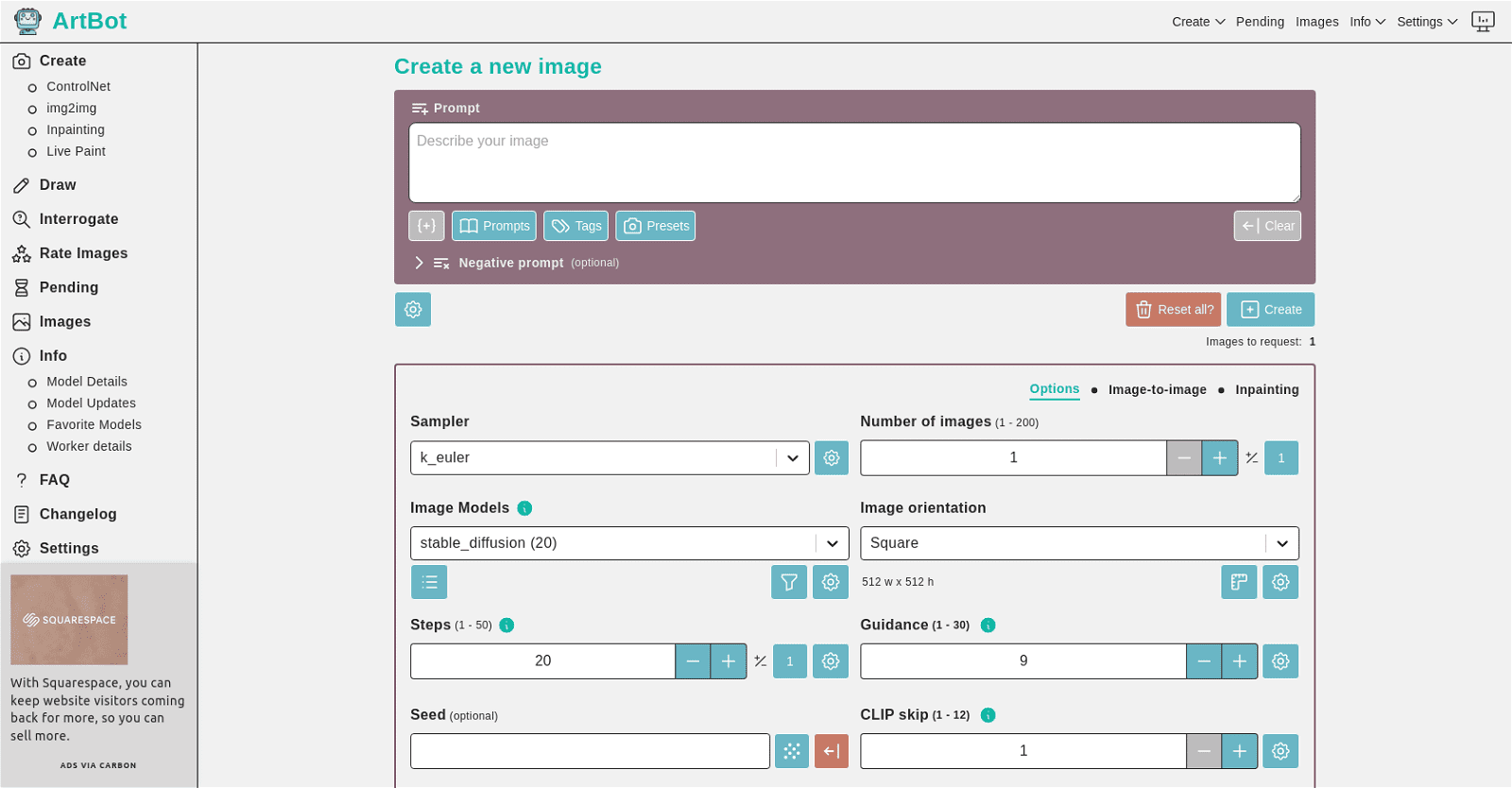Screen dimensions: 1512x788
Task: Open the Image Models stable_diffusion dropdown
Action: tap(628, 543)
